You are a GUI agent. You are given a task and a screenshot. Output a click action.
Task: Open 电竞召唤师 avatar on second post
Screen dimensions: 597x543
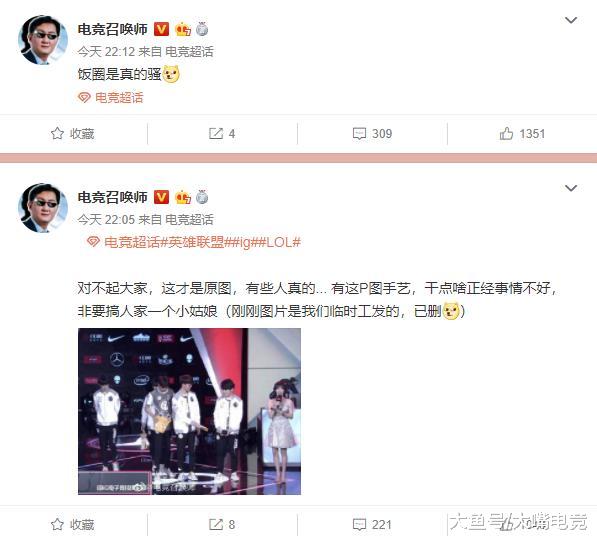click(43, 208)
